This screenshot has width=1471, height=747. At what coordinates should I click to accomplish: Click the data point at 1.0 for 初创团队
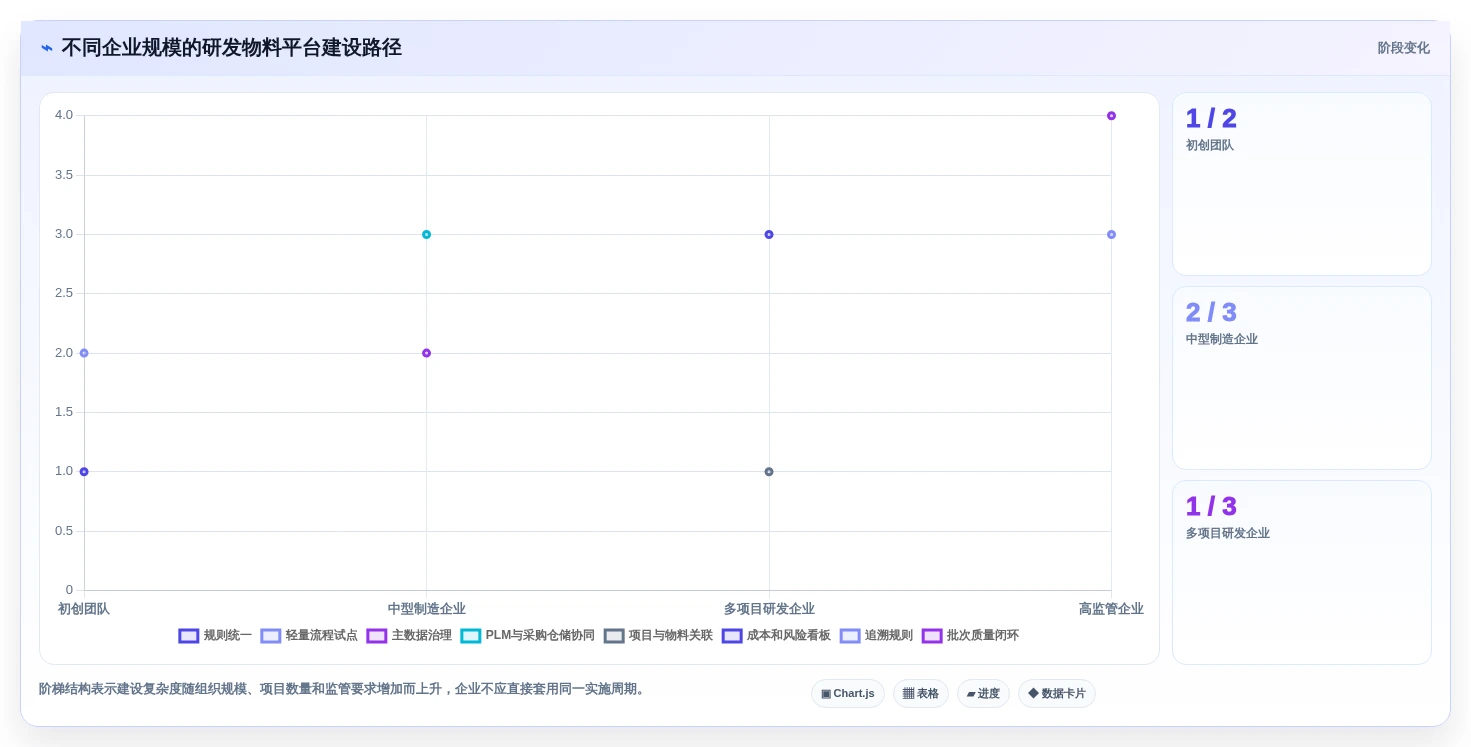84,472
